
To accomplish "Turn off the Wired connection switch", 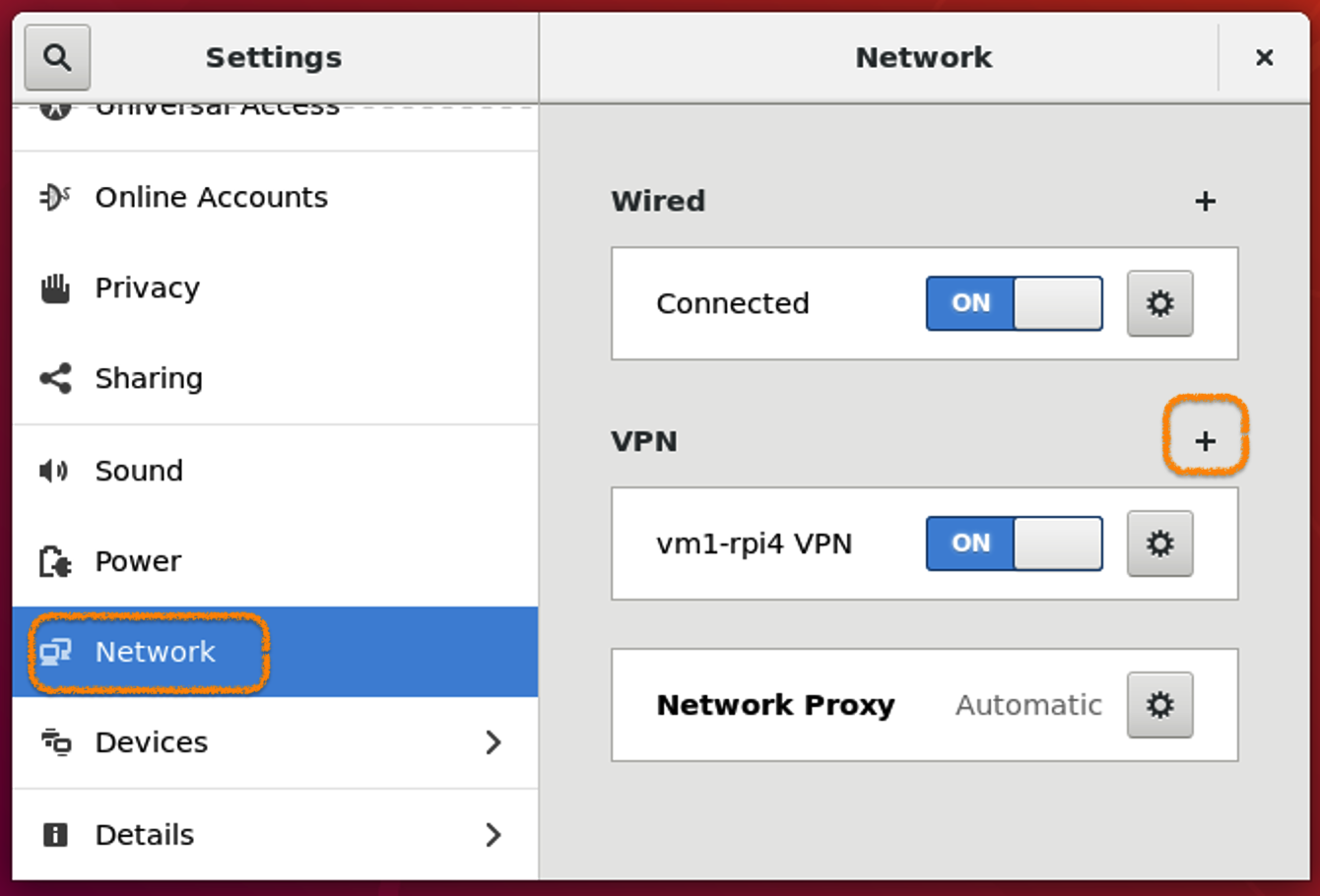I will [1014, 303].
